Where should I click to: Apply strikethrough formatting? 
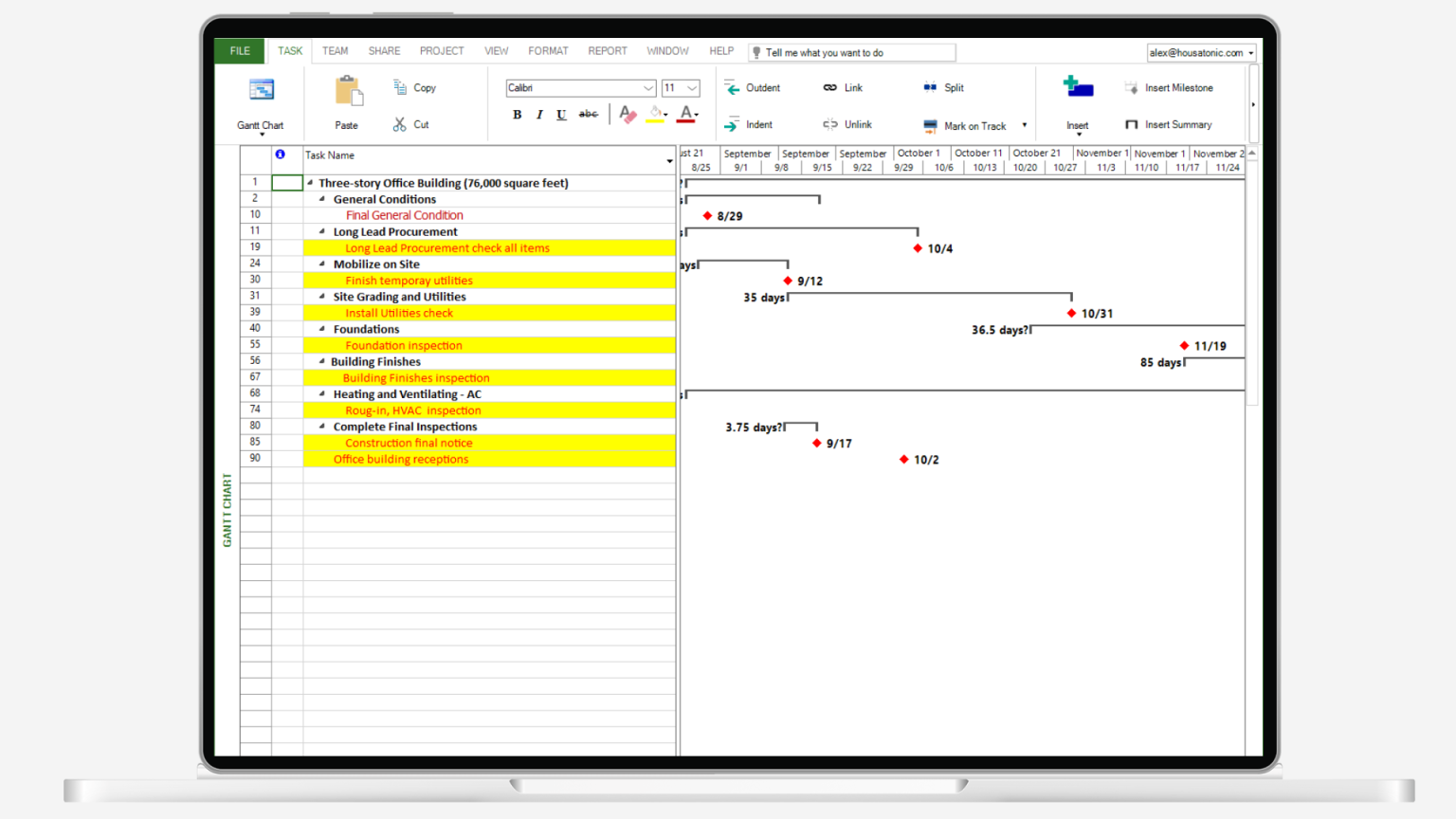pyautogui.click(x=589, y=115)
